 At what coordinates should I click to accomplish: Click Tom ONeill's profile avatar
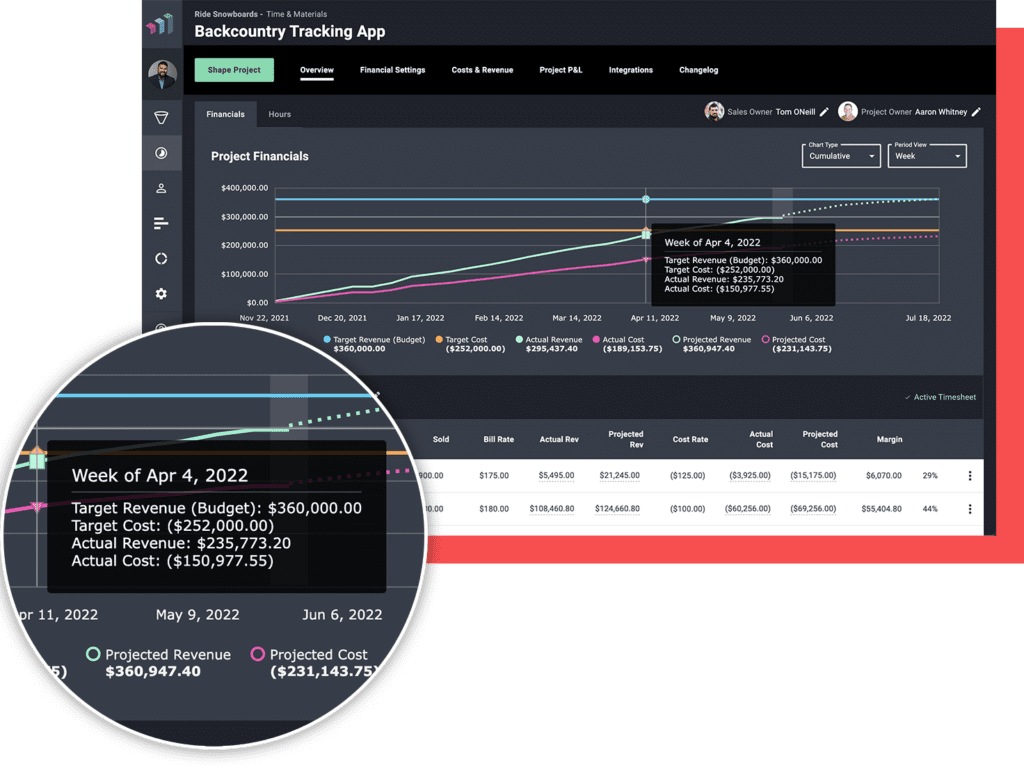click(x=713, y=111)
